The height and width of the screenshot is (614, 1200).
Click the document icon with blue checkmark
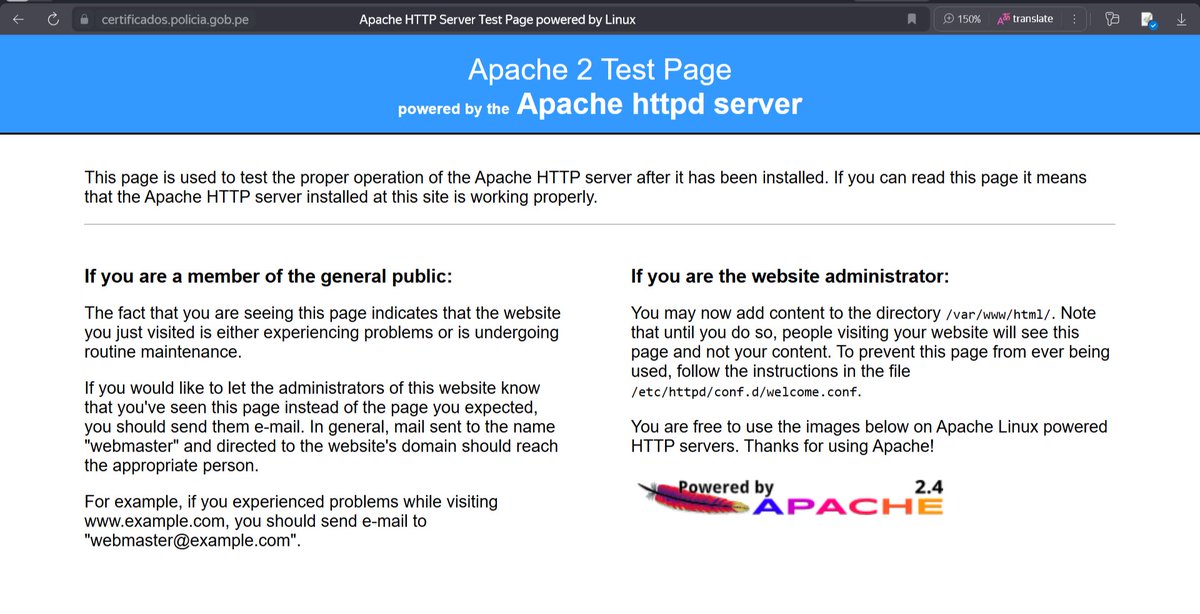(x=1148, y=19)
